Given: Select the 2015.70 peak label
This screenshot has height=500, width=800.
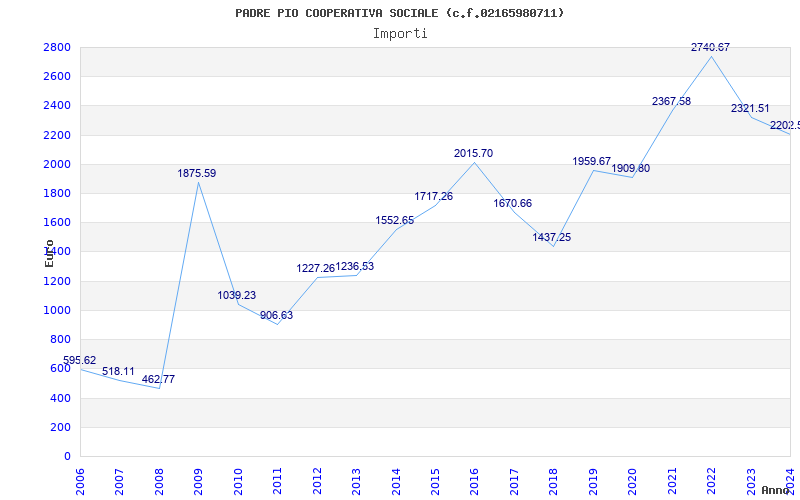Looking at the screenshot, I should coord(473,153).
